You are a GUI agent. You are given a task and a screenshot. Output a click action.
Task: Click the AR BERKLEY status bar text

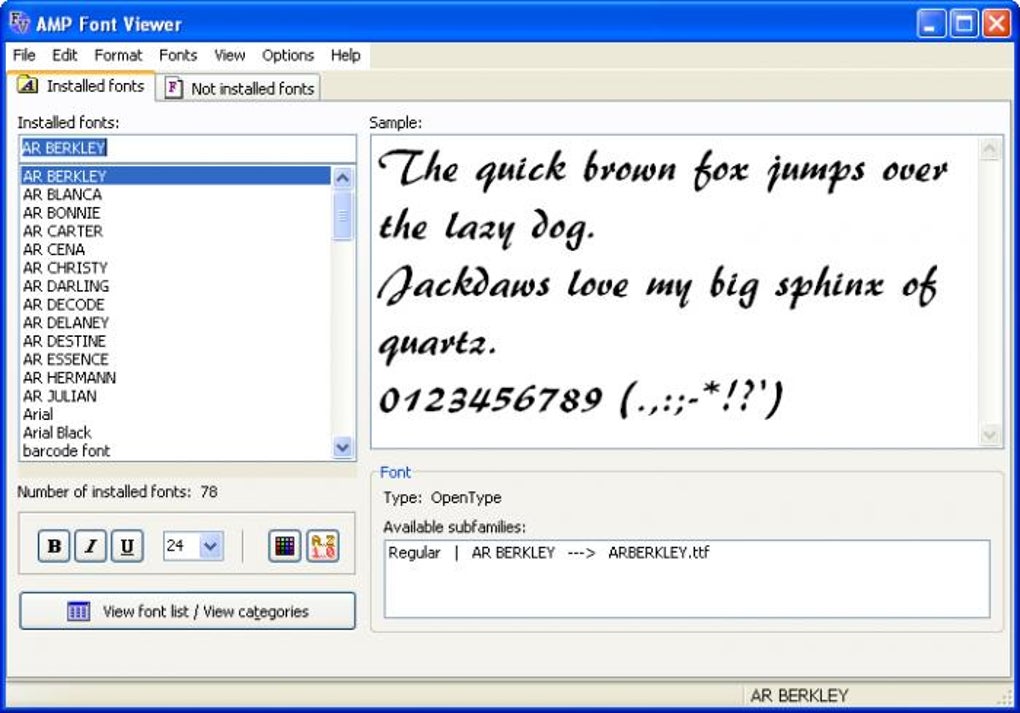tap(799, 695)
